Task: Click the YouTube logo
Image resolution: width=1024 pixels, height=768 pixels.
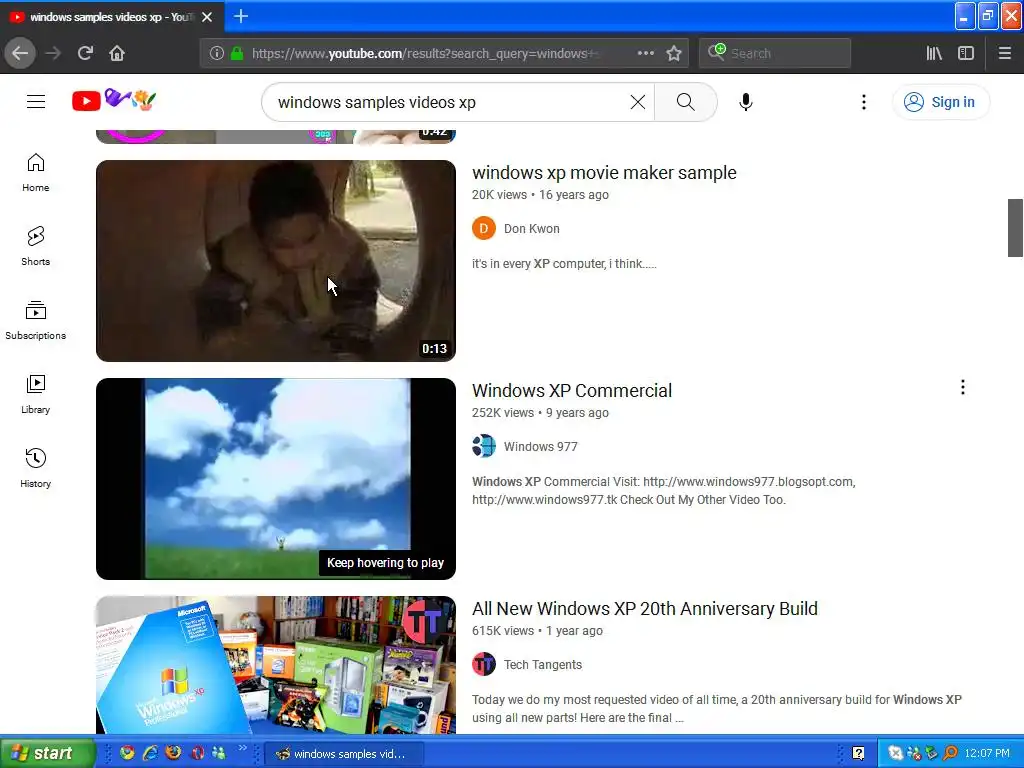Action: [x=114, y=101]
